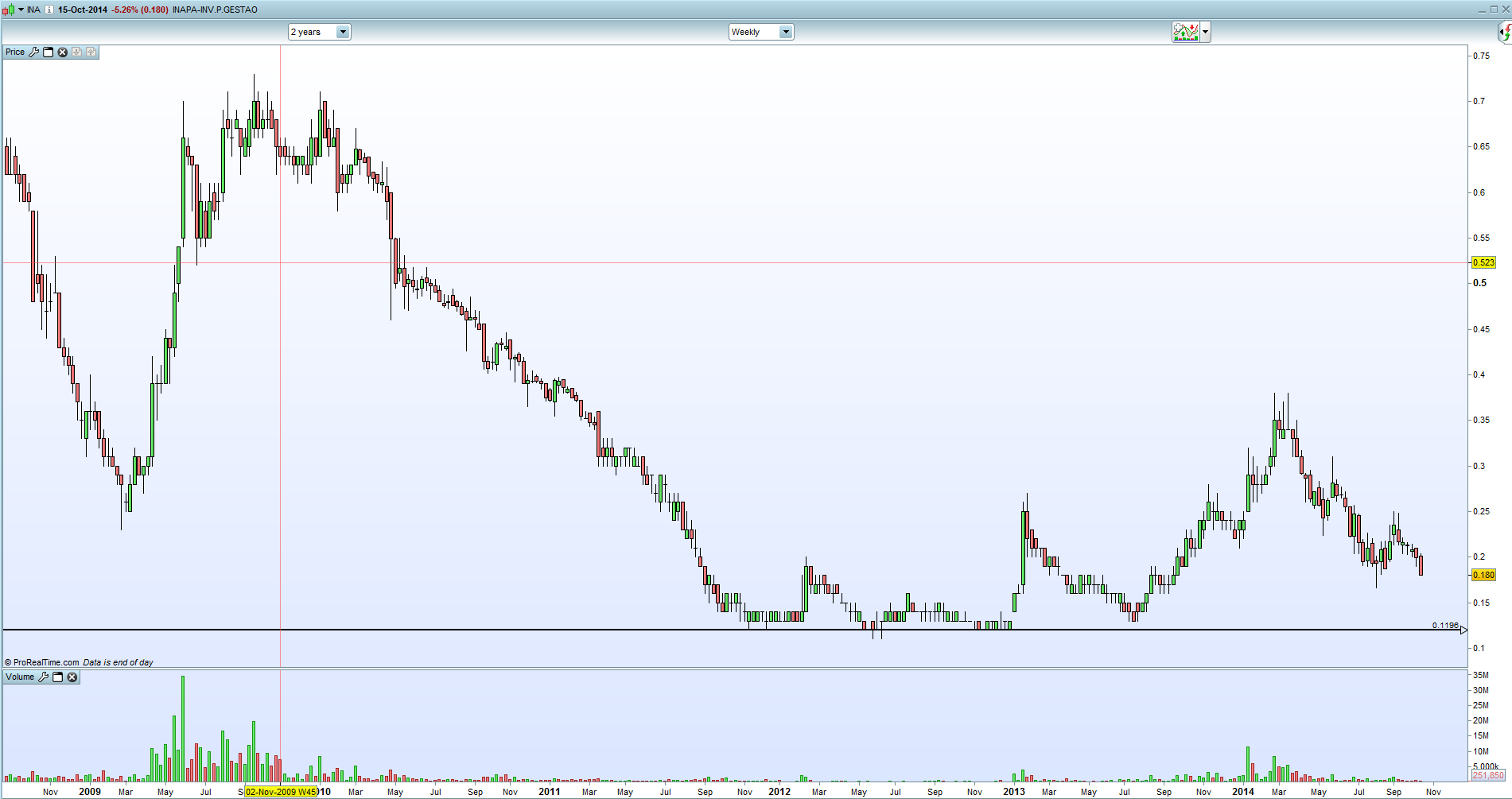
Task: Move the Price panel down
Action: tap(77, 52)
